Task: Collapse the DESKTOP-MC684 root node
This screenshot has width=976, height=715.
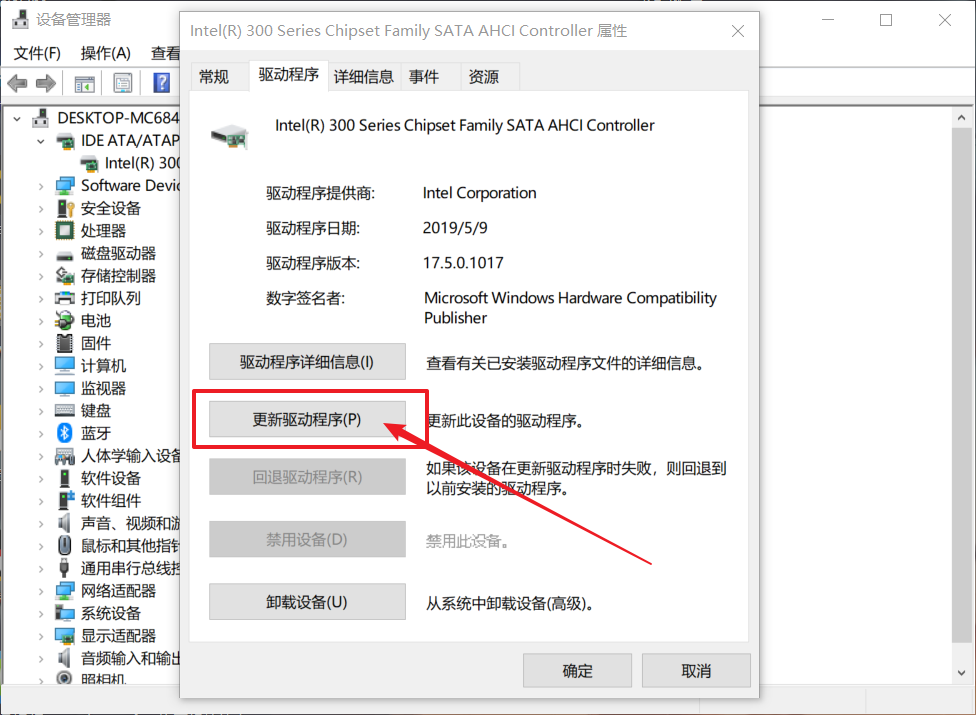Action: pos(17,118)
